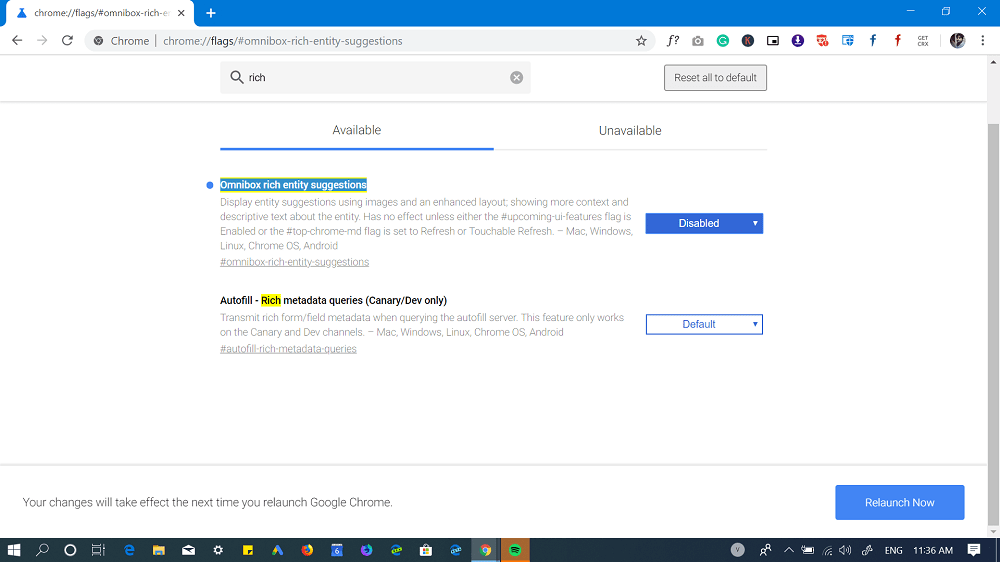Open the Action Center notifications icon
Image resolution: width=1000 pixels, height=562 pixels.
[x=974, y=550]
